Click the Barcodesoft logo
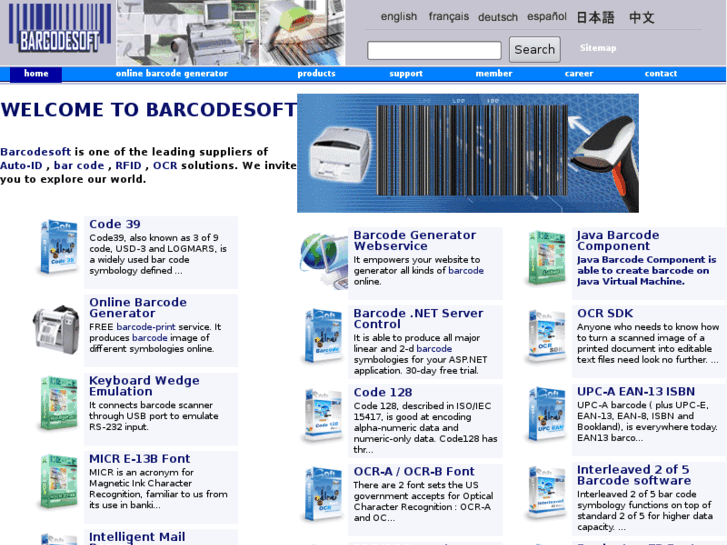727x545 pixels. click(60, 28)
